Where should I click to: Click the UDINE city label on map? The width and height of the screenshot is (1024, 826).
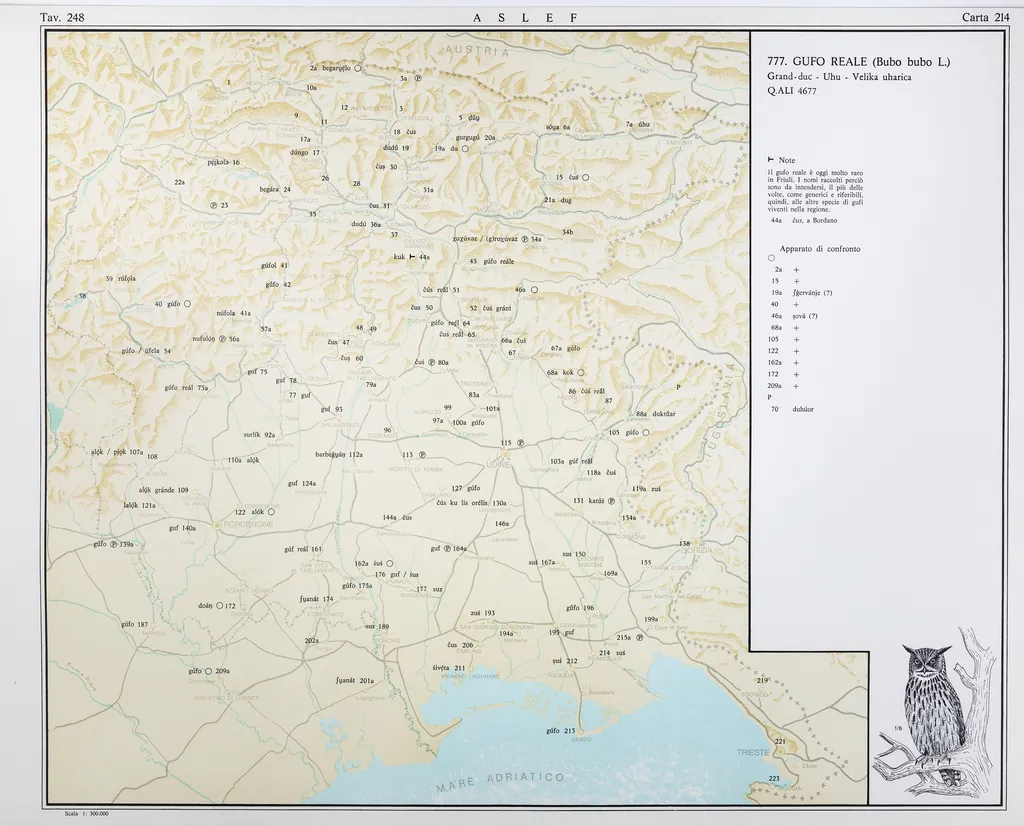coord(498,465)
